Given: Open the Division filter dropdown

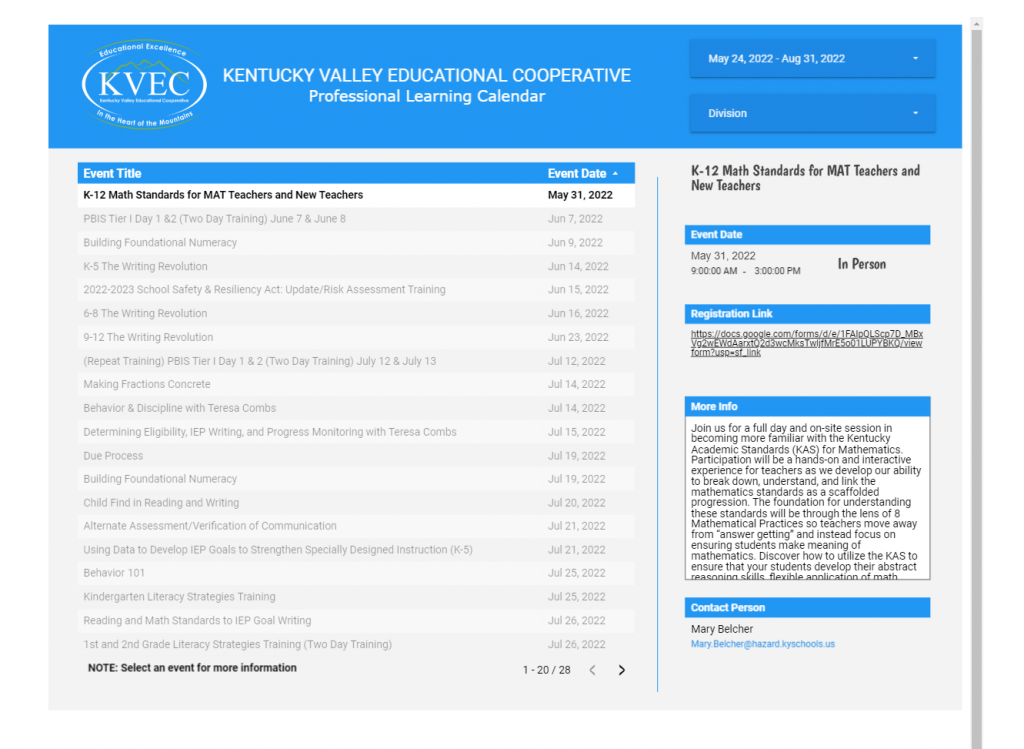Looking at the screenshot, I should pyautogui.click(x=812, y=113).
